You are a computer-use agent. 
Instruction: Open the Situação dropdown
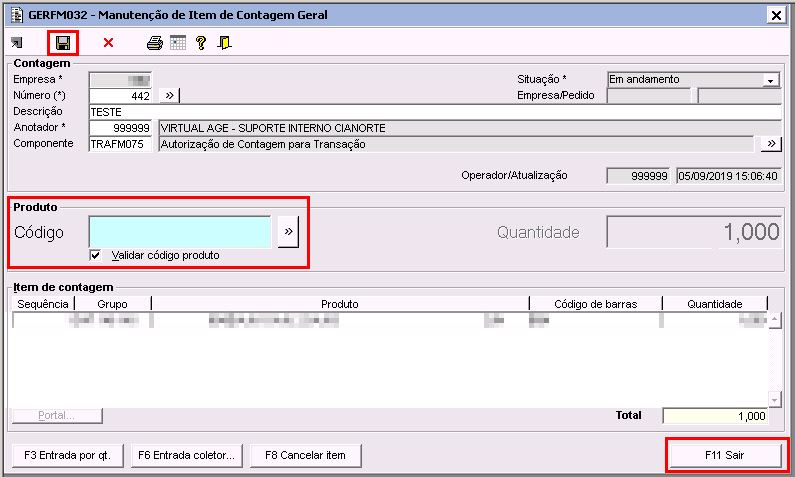pyautogui.click(x=771, y=80)
